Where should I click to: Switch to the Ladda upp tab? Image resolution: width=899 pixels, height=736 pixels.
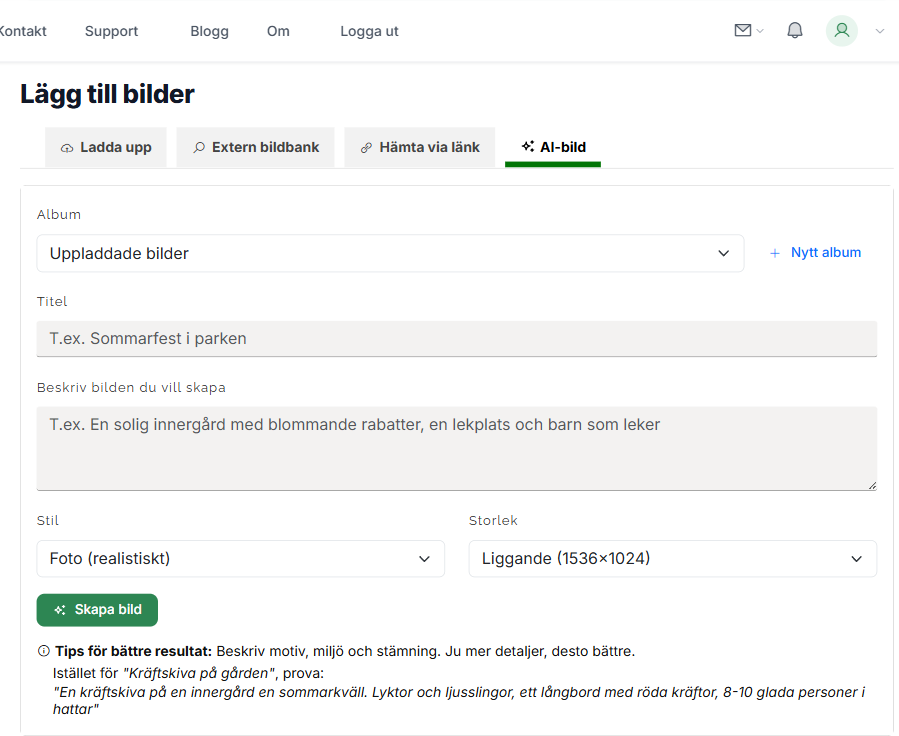coord(106,146)
